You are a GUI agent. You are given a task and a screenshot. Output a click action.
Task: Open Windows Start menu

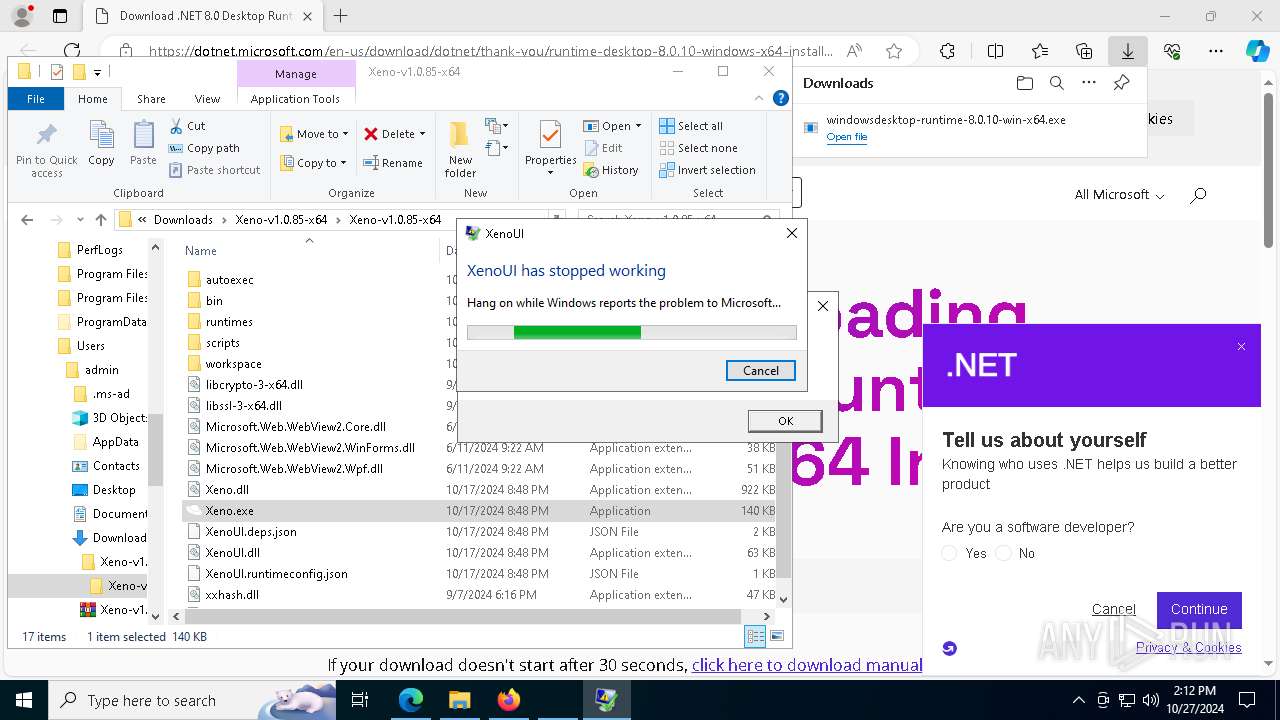(x=24, y=700)
